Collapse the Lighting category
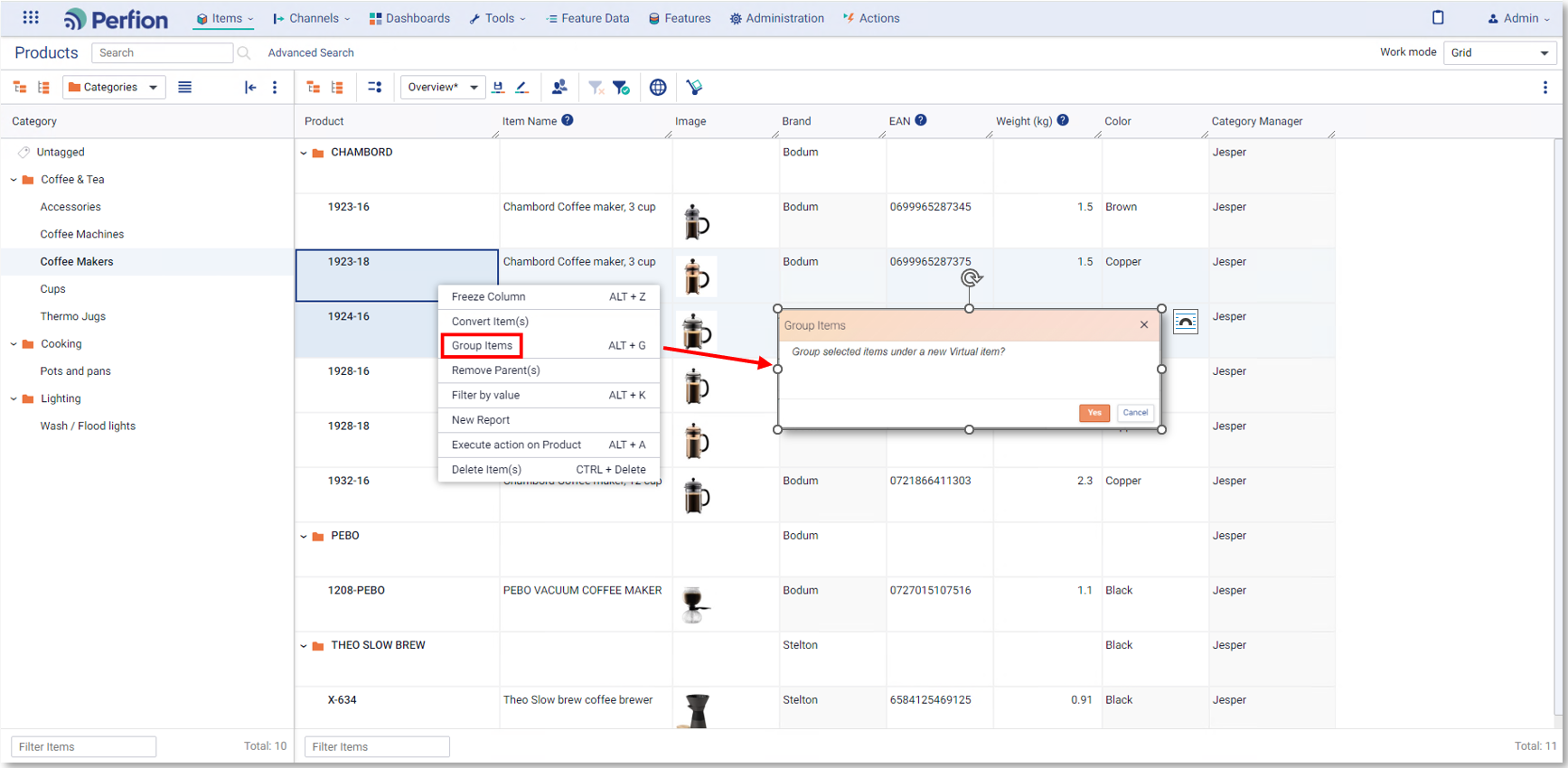 pyautogui.click(x=14, y=398)
